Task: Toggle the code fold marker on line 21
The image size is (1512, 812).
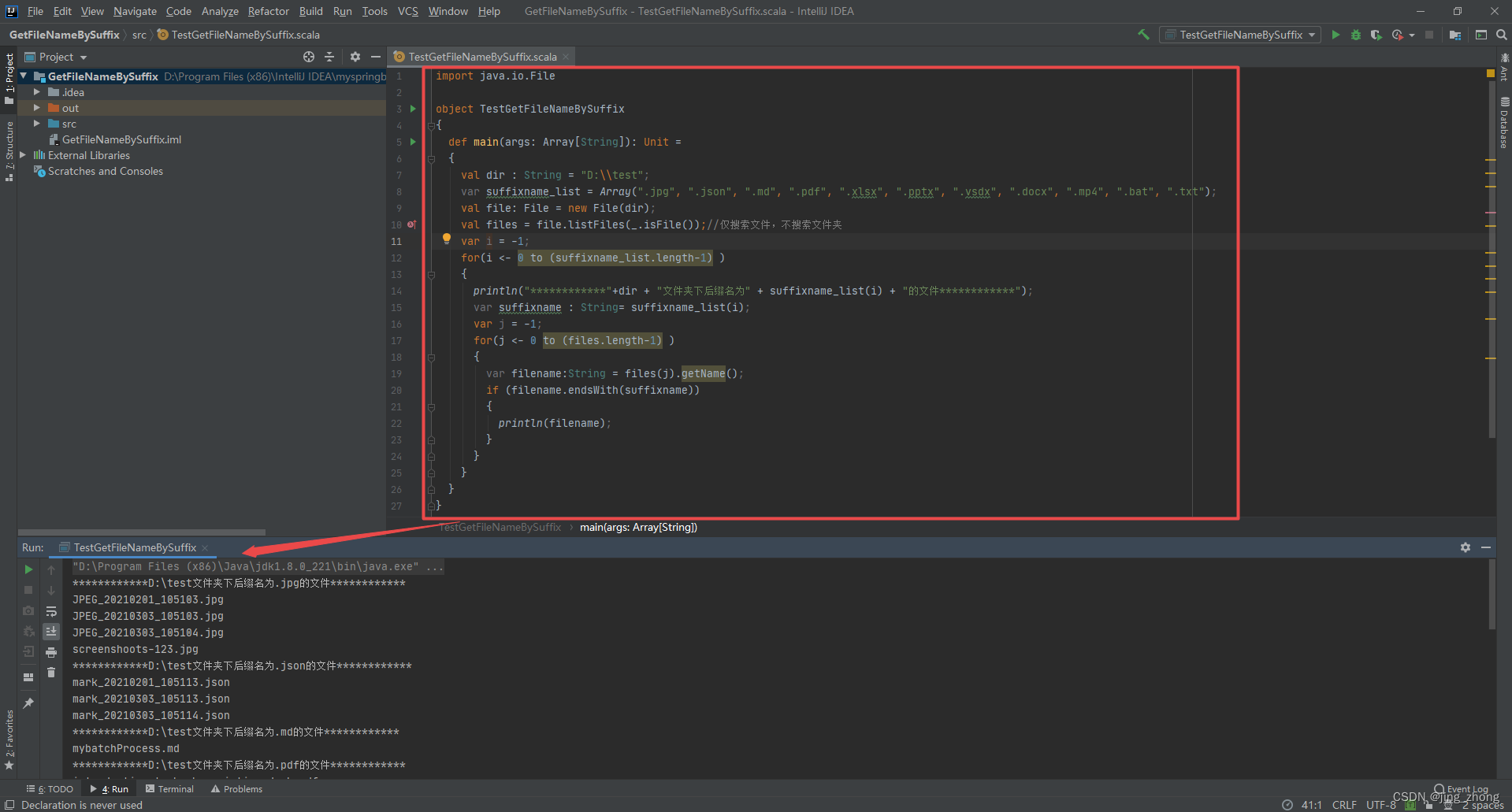Action: (x=431, y=407)
